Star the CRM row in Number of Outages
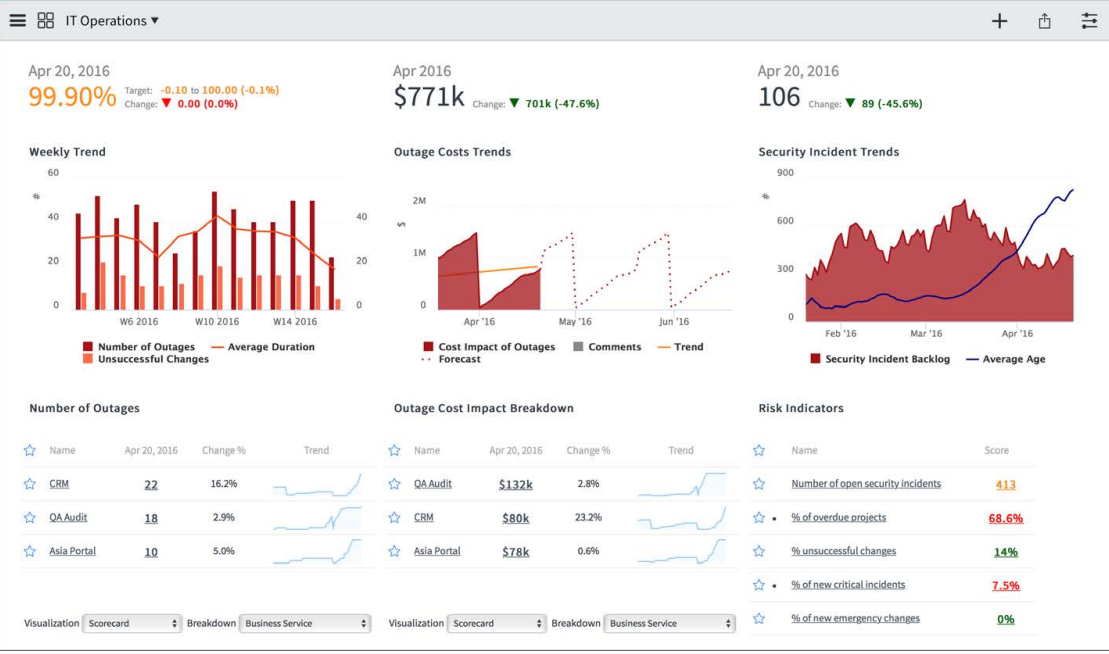The image size is (1109, 654). [x=30, y=484]
